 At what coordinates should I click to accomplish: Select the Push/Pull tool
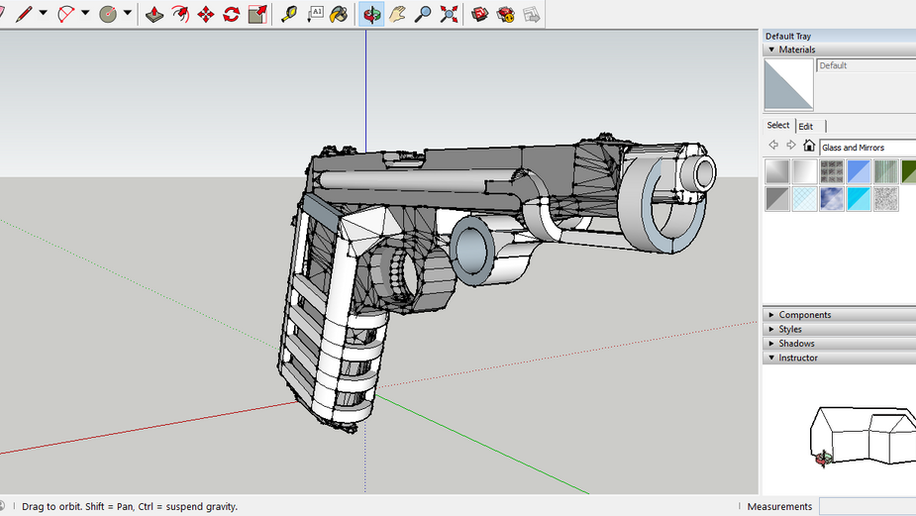tap(154, 14)
